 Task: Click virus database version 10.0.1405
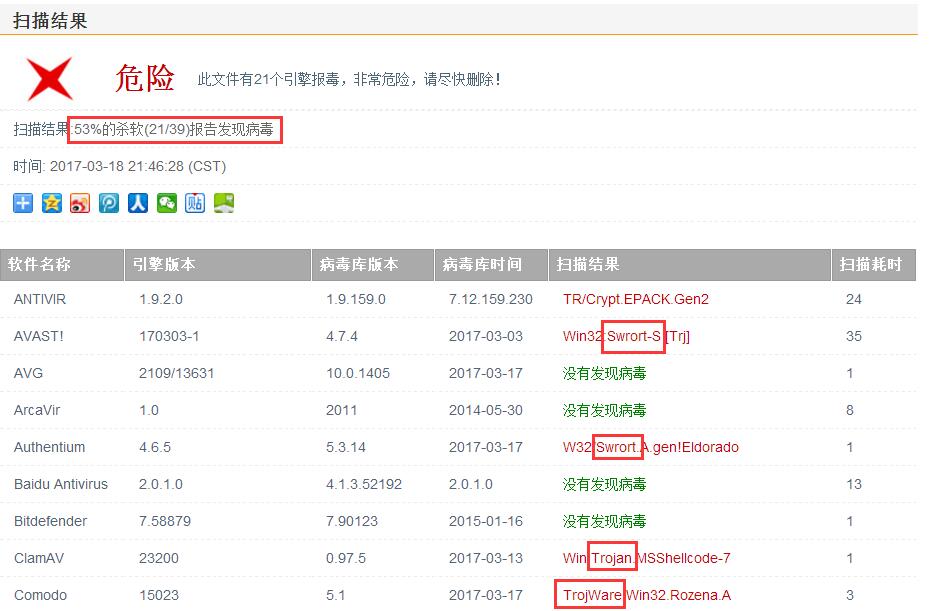[x=358, y=373]
